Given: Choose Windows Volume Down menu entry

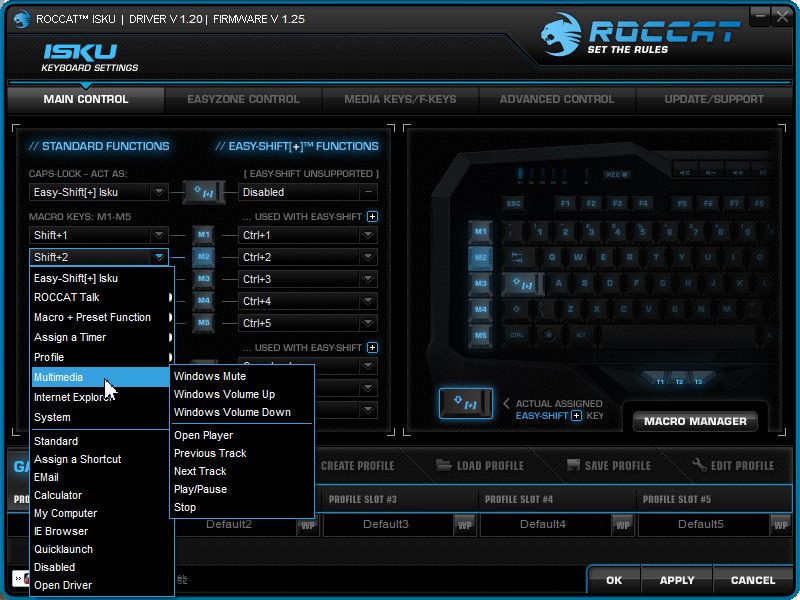Looking at the screenshot, I should pos(242,412).
